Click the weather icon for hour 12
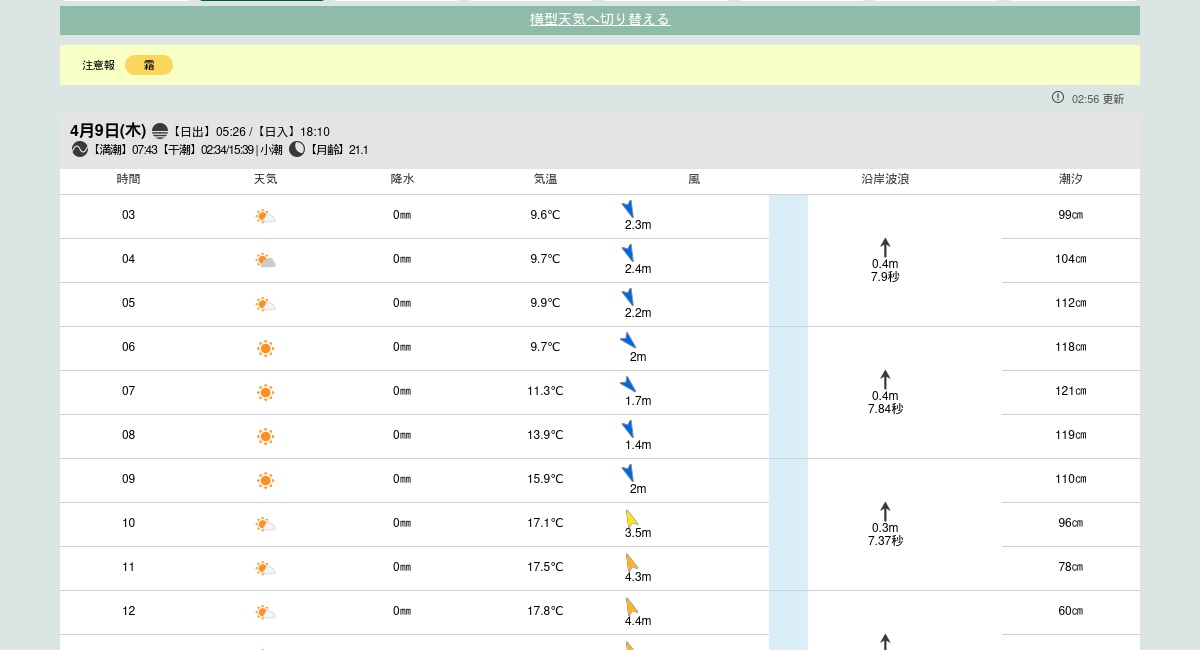The image size is (1200, 650). coord(265,612)
